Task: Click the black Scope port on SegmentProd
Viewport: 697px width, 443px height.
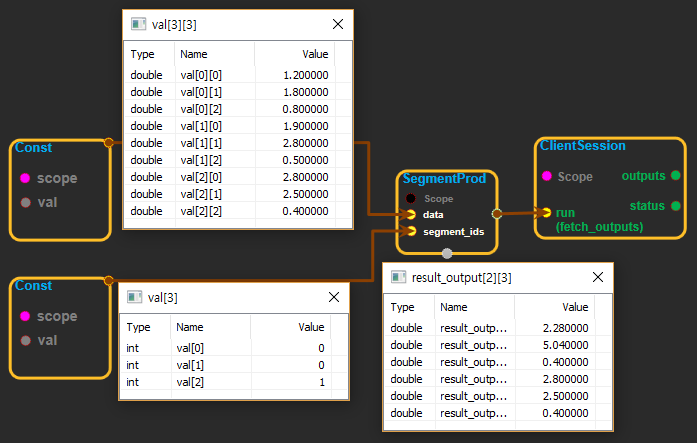Action: (411, 198)
